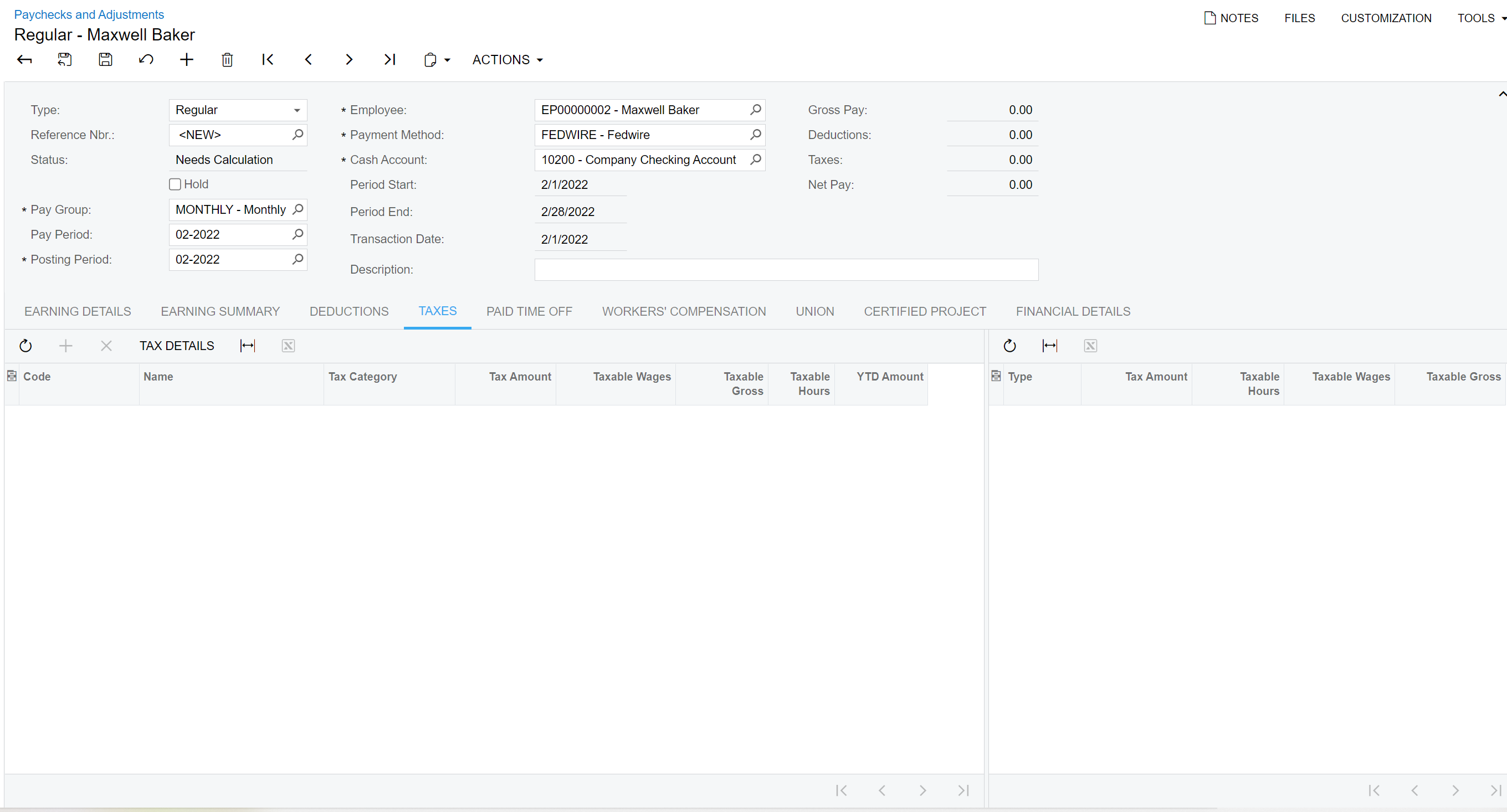The height and width of the screenshot is (812, 1507).
Task: Open NOTES for this paycheck
Action: 1231,18
